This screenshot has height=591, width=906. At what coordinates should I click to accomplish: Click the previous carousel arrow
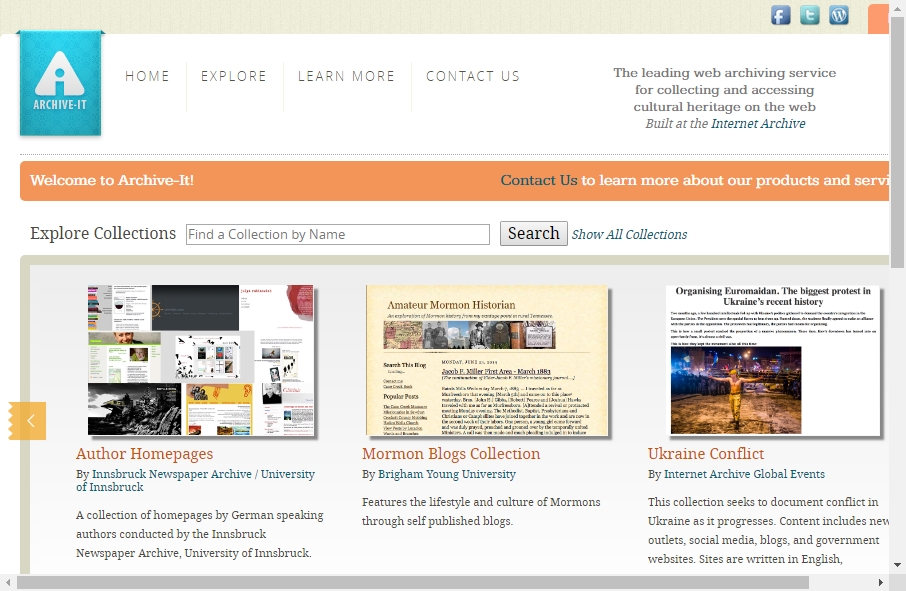28,421
